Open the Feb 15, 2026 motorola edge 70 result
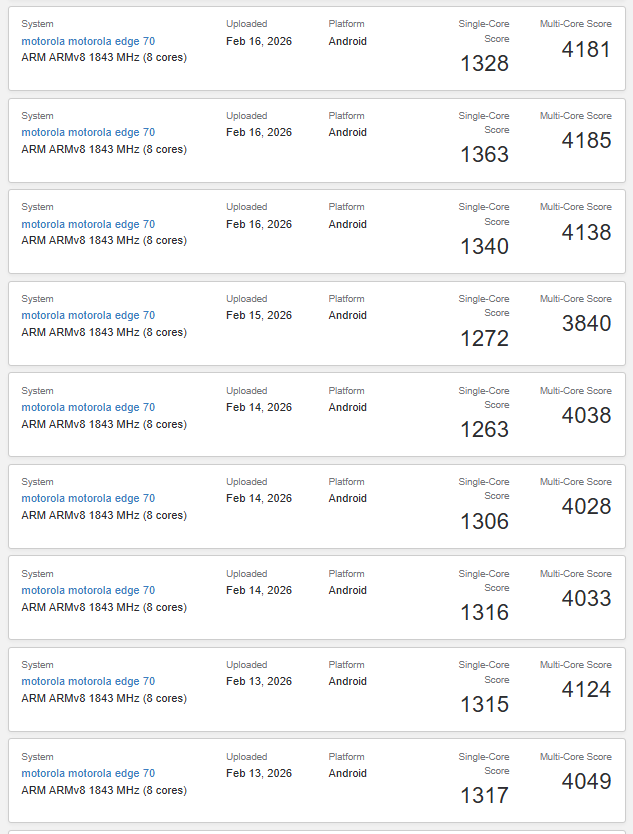 [88, 316]
